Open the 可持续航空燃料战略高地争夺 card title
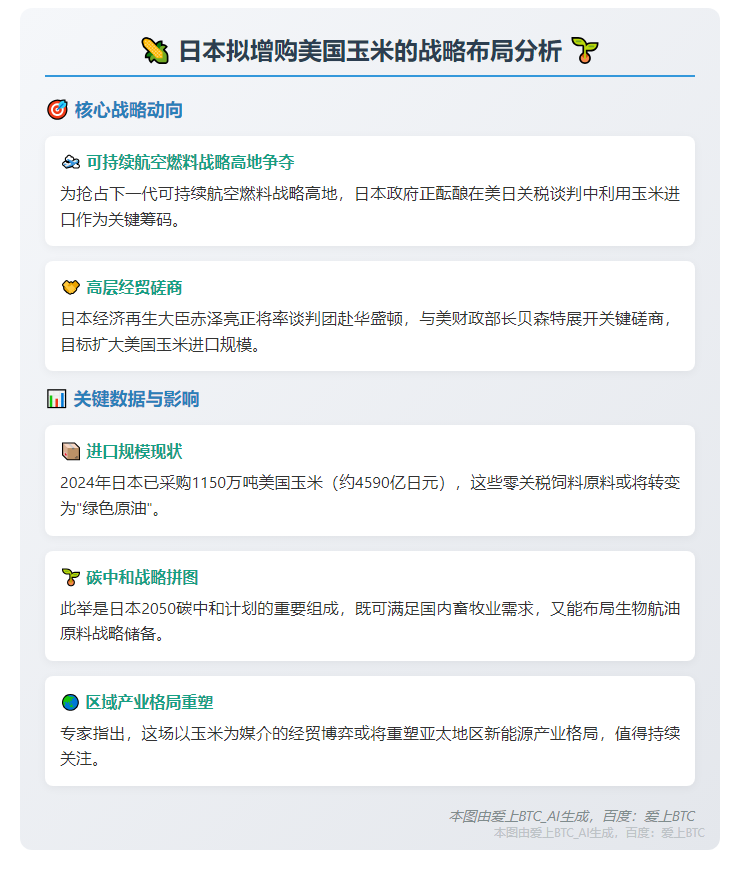Viewport: 740px width, 881px height. (x=190, y=163)
